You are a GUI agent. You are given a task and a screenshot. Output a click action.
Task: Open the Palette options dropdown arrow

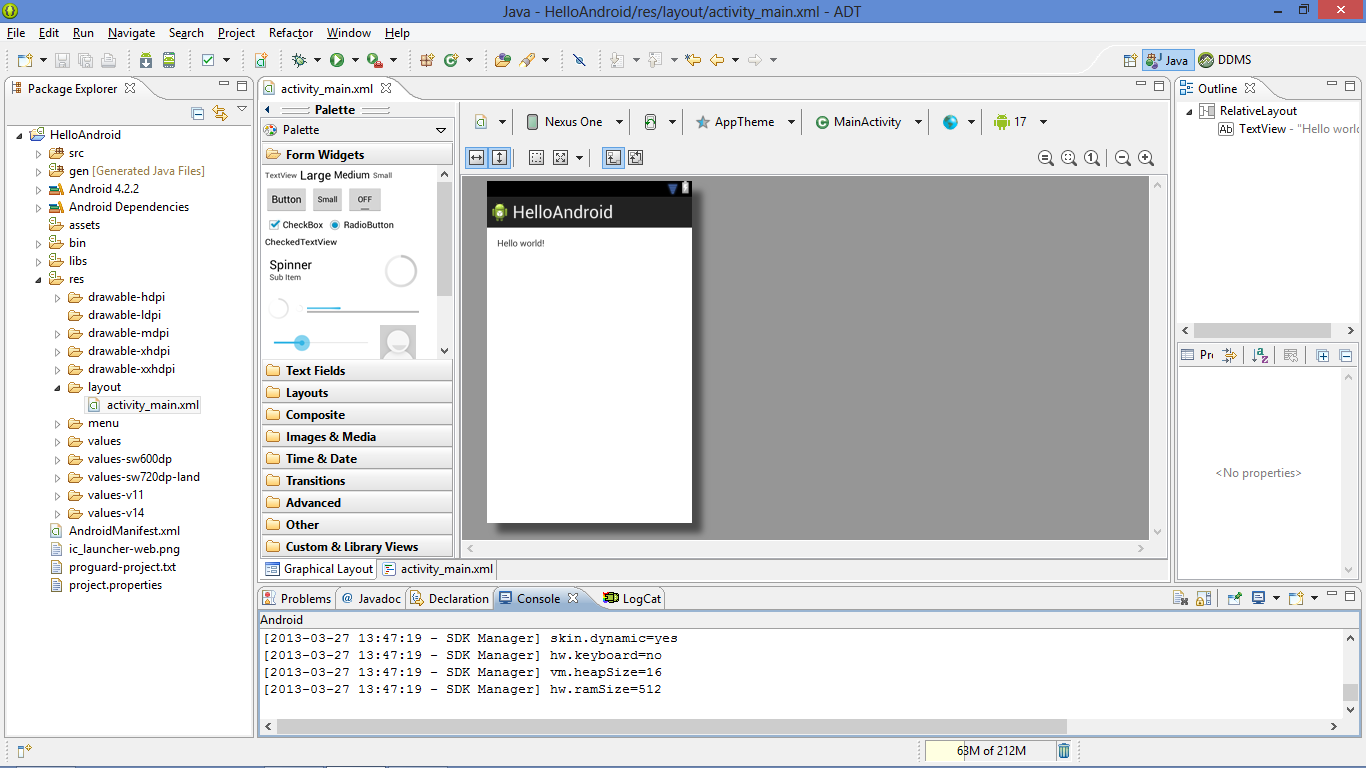(441, 130)
